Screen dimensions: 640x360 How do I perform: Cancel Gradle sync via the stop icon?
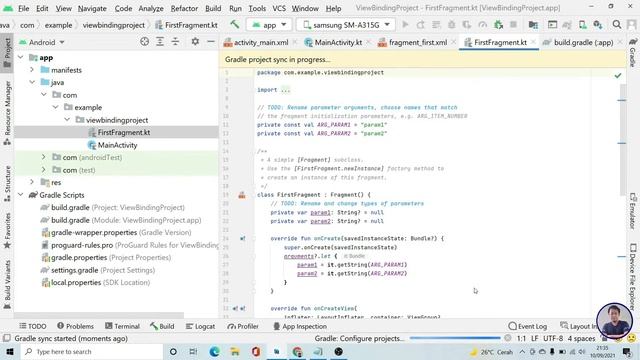(x=508, y=338)
